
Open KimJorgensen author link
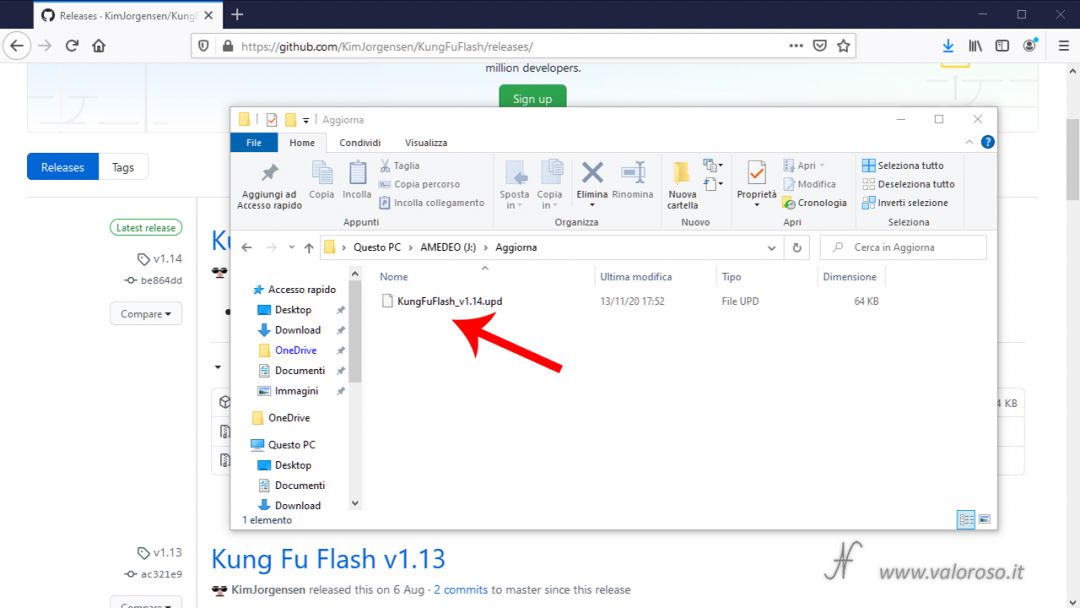click(x=268, y=589)
